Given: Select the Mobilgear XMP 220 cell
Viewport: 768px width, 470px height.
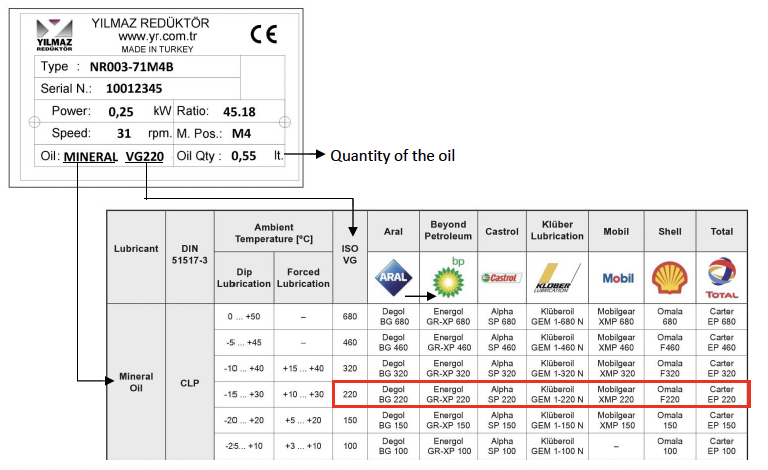Looking at the screenshot, I should [616, 393].
